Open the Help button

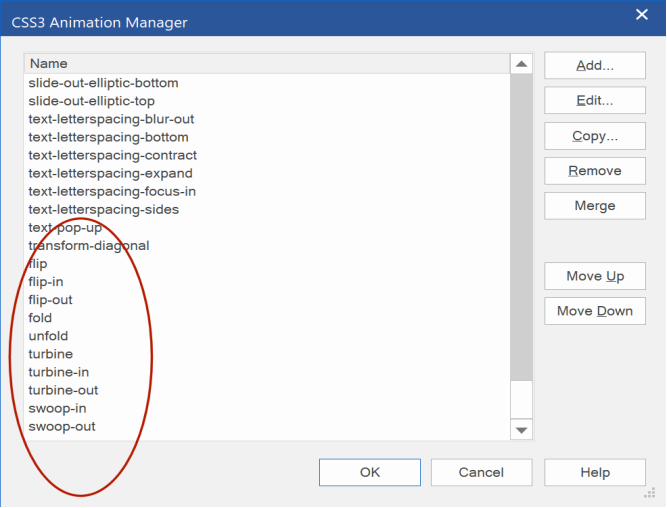pos(595,472)
